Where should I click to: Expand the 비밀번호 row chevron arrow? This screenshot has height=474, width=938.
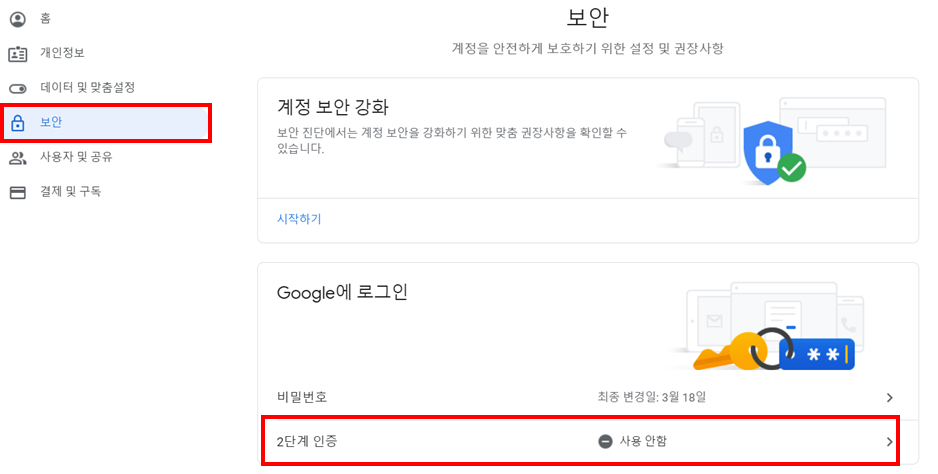[889, 397]
